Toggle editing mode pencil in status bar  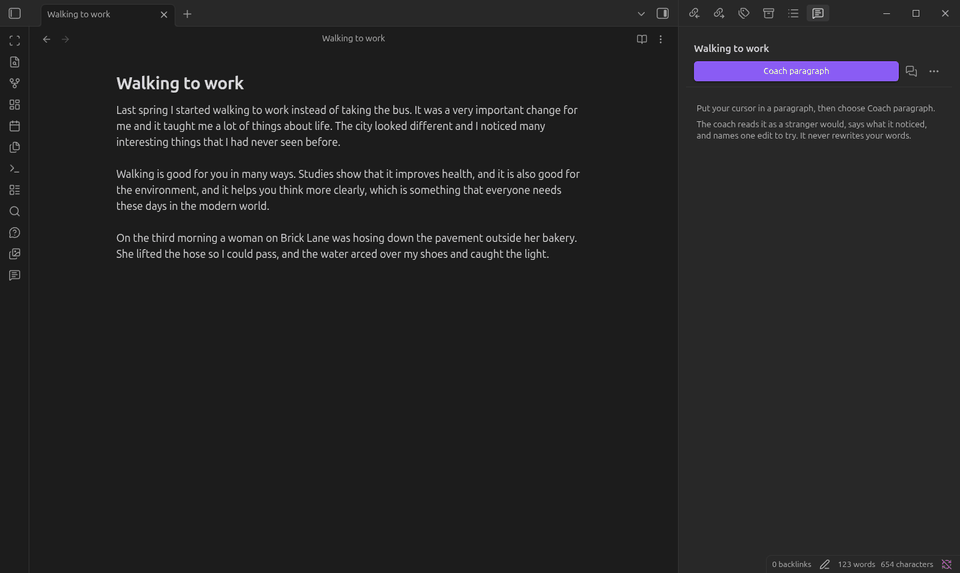pos(825,564)
